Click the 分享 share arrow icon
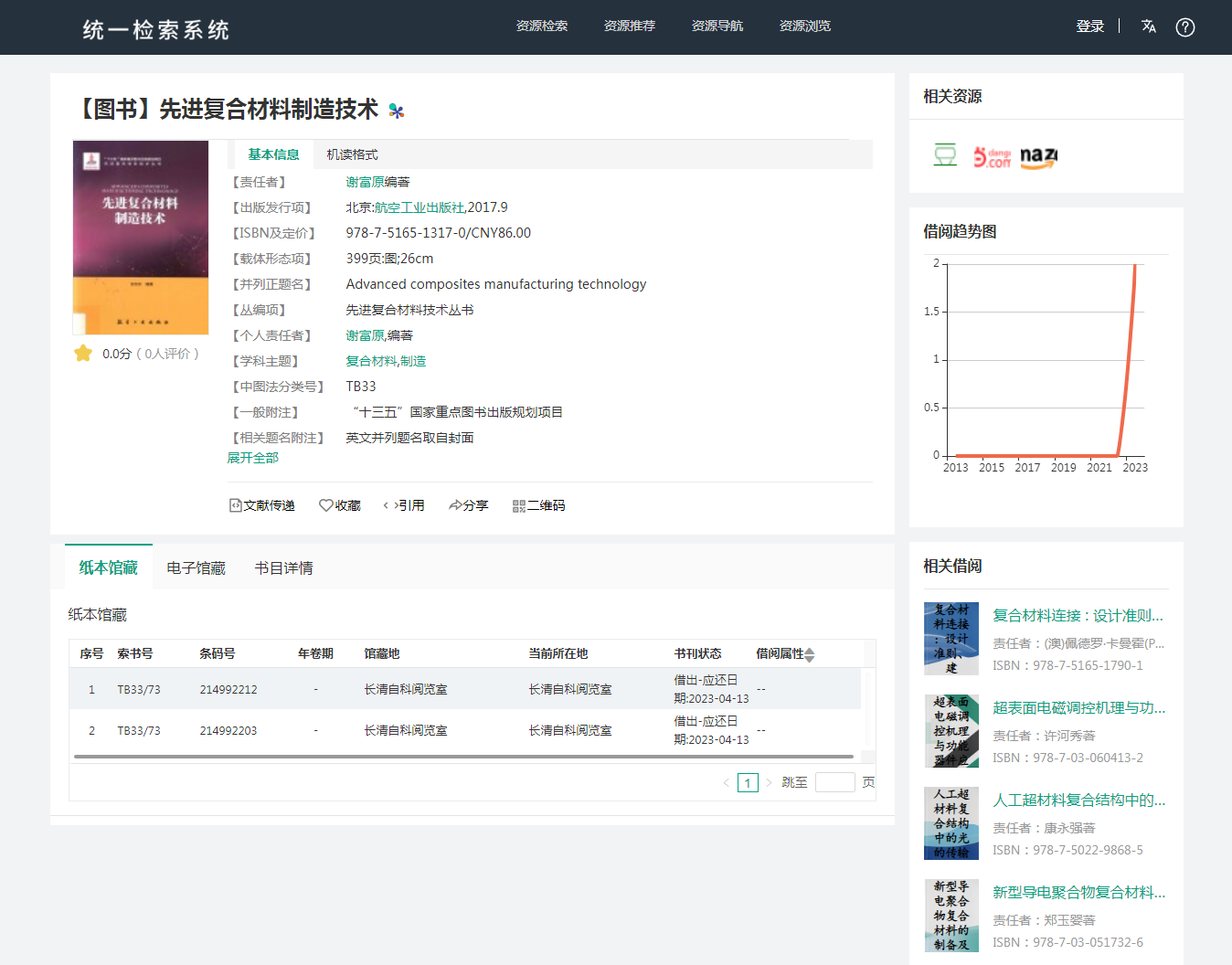The width and height of the screenshot is (1232, 965). (x=455, y=505)
